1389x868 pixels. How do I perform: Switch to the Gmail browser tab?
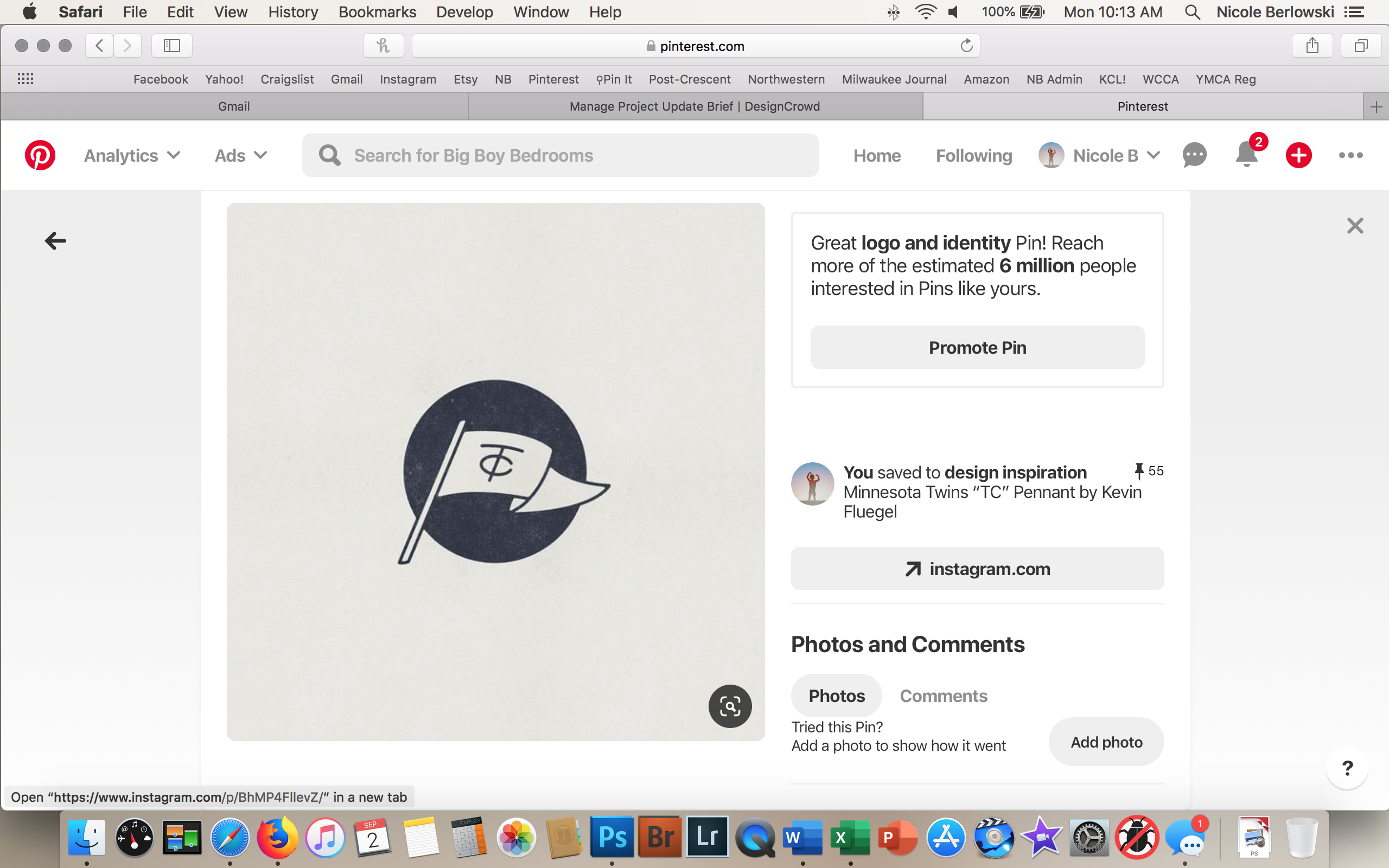click(234, 106)
